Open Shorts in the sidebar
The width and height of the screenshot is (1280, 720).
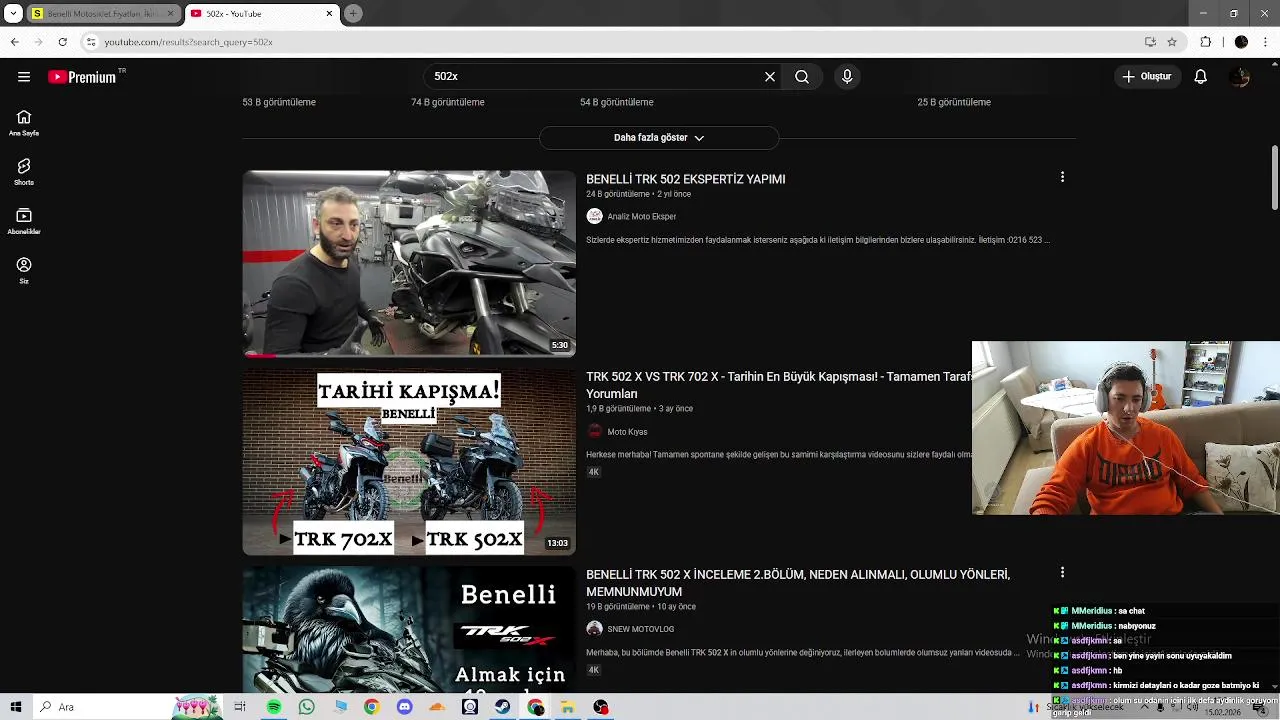pos(24,172)
